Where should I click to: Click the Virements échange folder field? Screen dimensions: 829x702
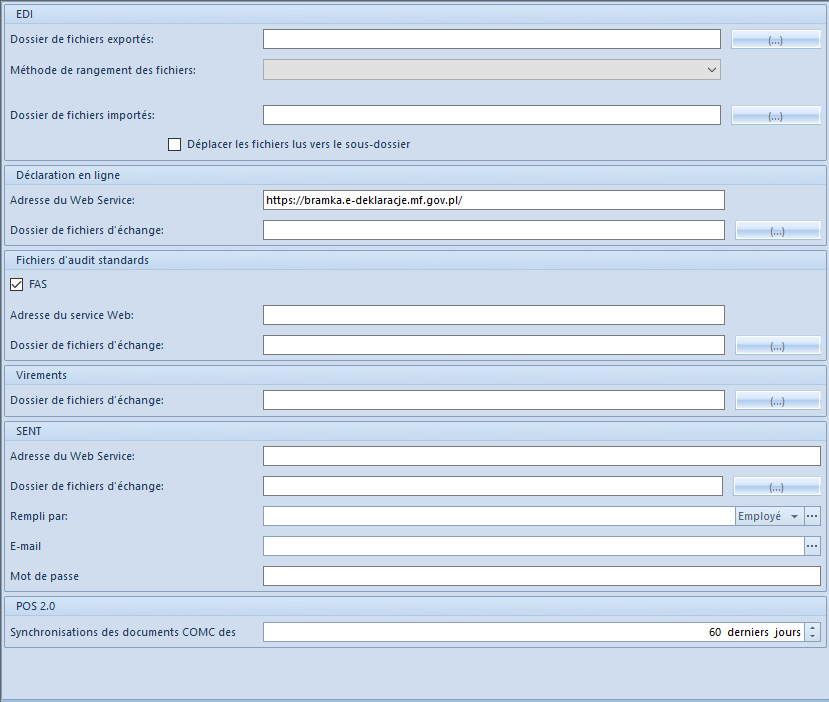(494, 400)
